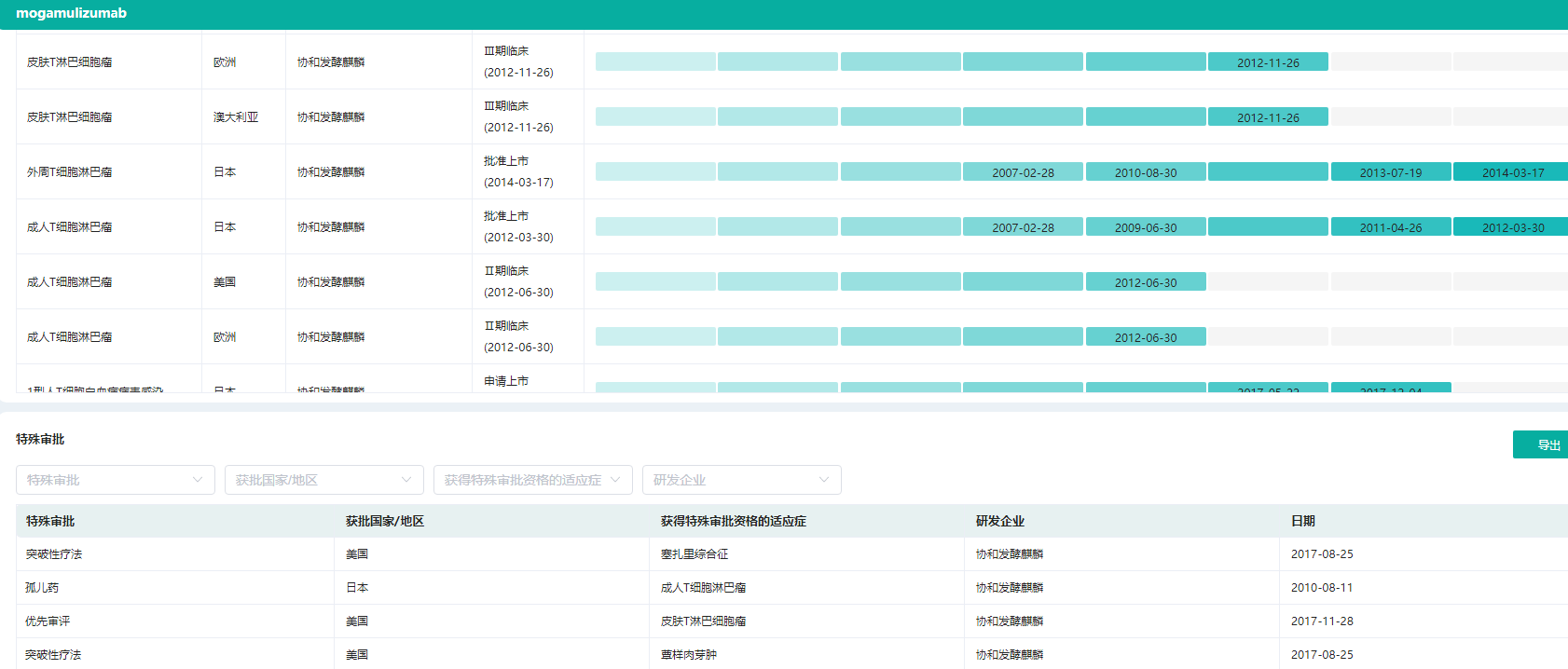The image size is (1568, 669).
Task: Select the 孤儿药 approval row
Action: pos(42,588)
